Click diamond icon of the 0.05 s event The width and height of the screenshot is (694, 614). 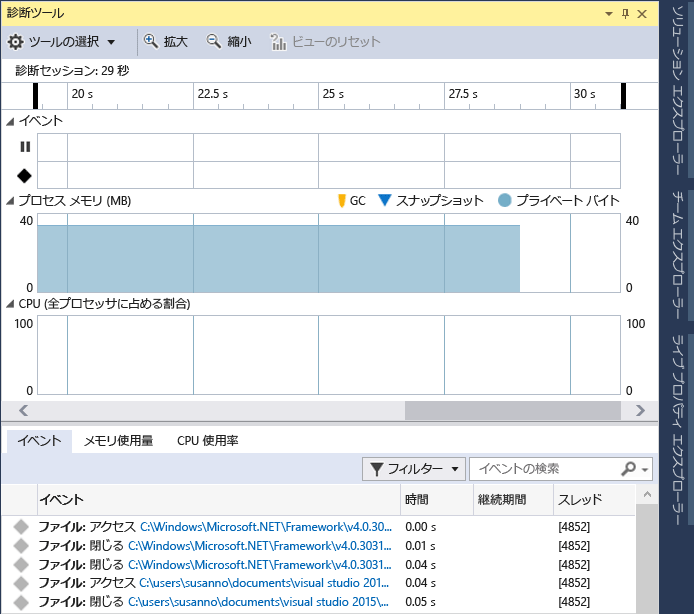click(21, 602)
